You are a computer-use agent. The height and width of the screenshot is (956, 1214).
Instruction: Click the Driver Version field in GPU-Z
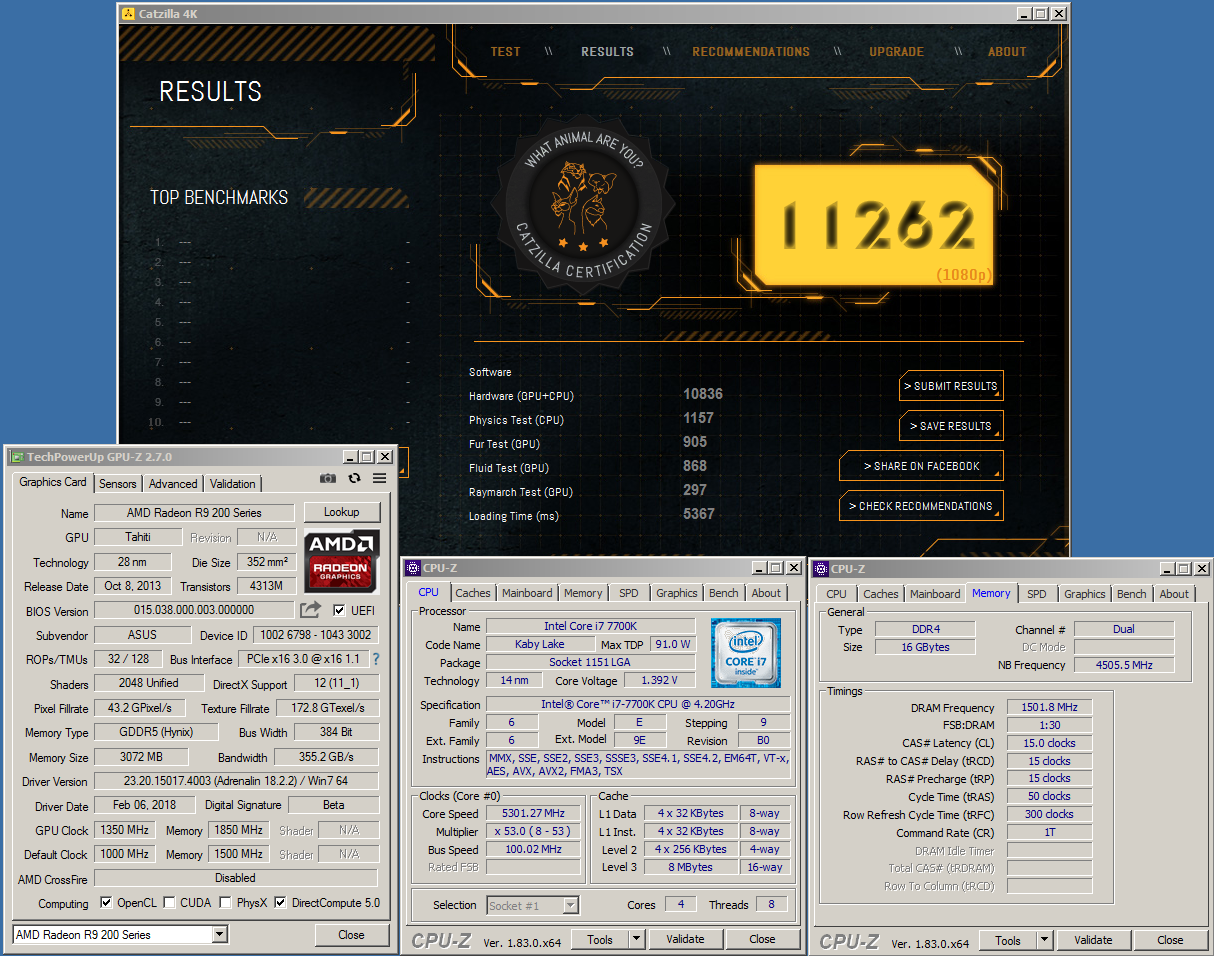(x=236, y=781)
